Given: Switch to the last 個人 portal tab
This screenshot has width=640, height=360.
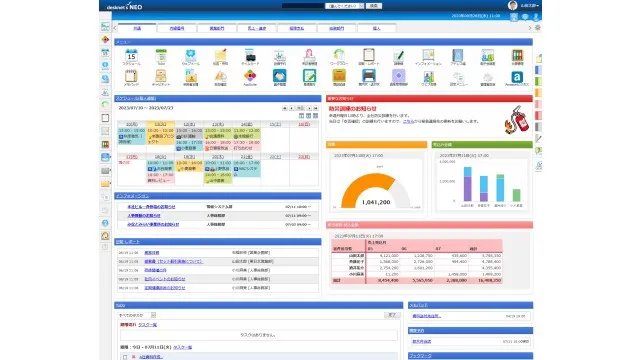Looking at the screenshot, I should [376, 28].
